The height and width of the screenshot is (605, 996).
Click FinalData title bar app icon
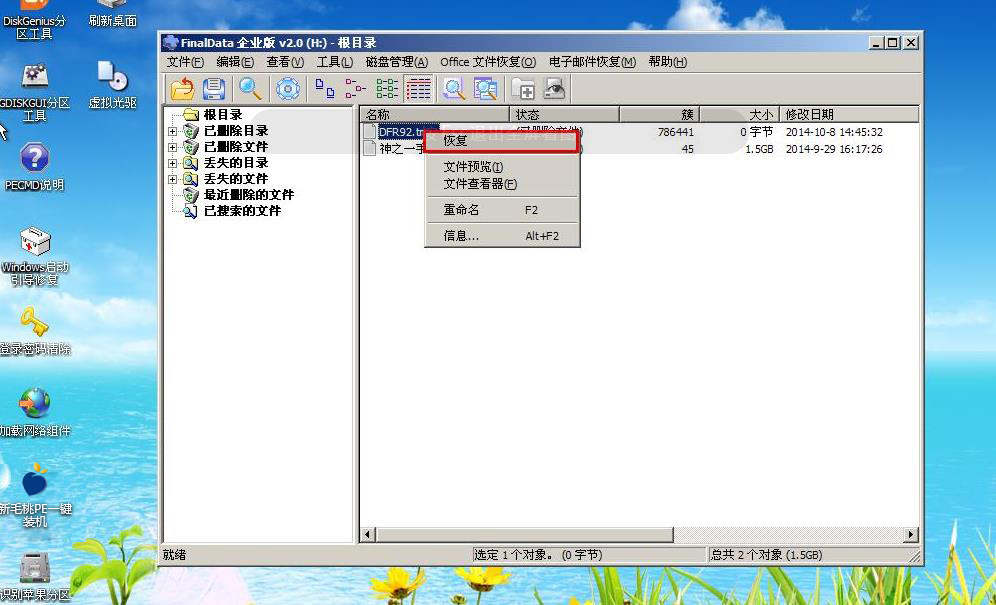[x=170, y=43]
